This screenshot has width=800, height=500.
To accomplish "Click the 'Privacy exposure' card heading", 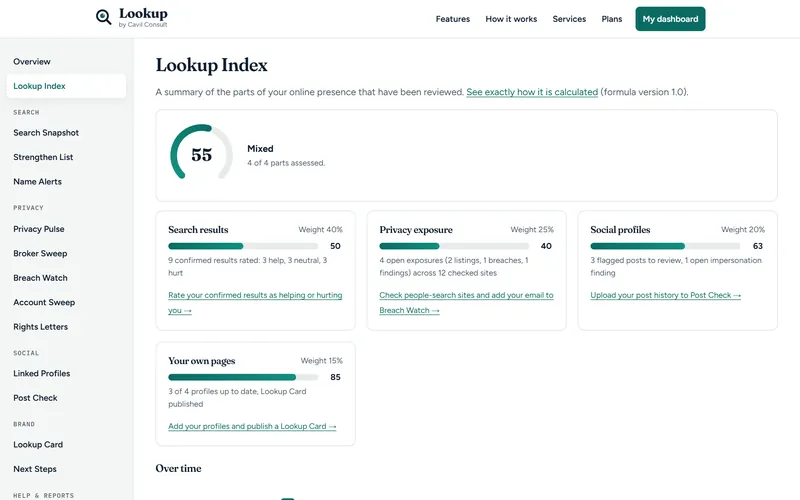I will 416,230.
